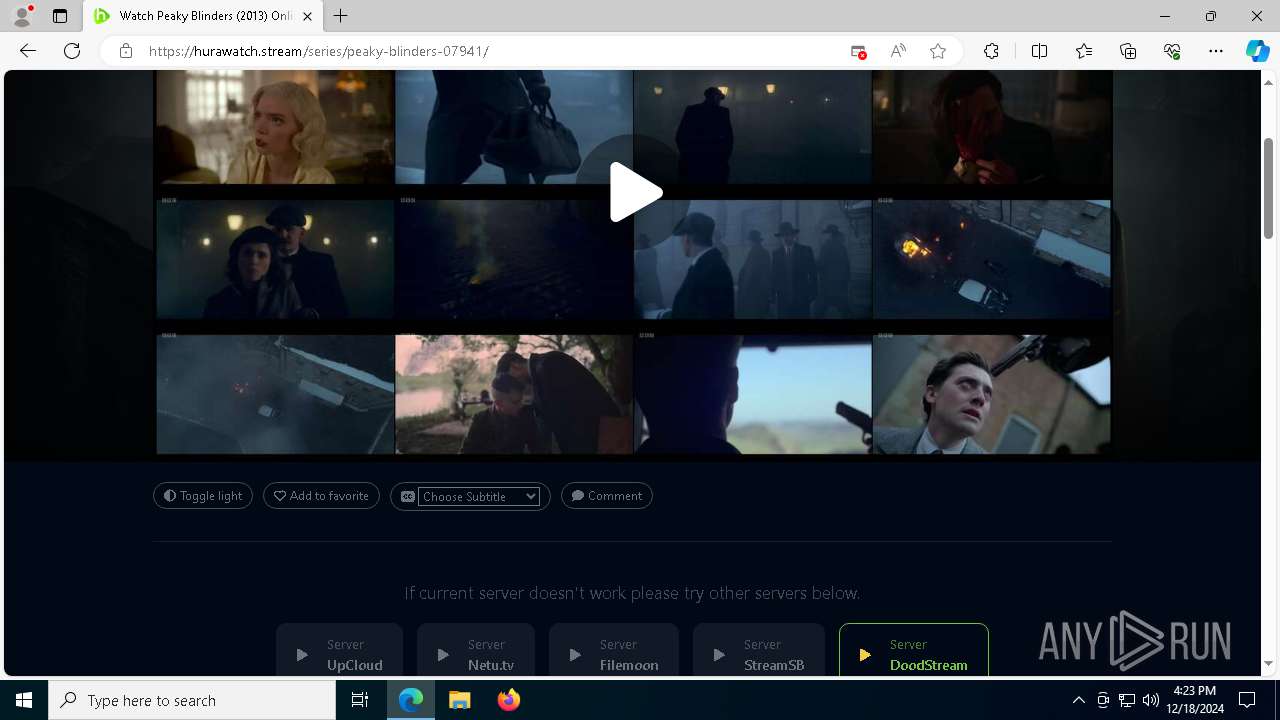Select Server StreamSB
The width and height of the screenshot is (1280, 720).
(x=759, y=650)
